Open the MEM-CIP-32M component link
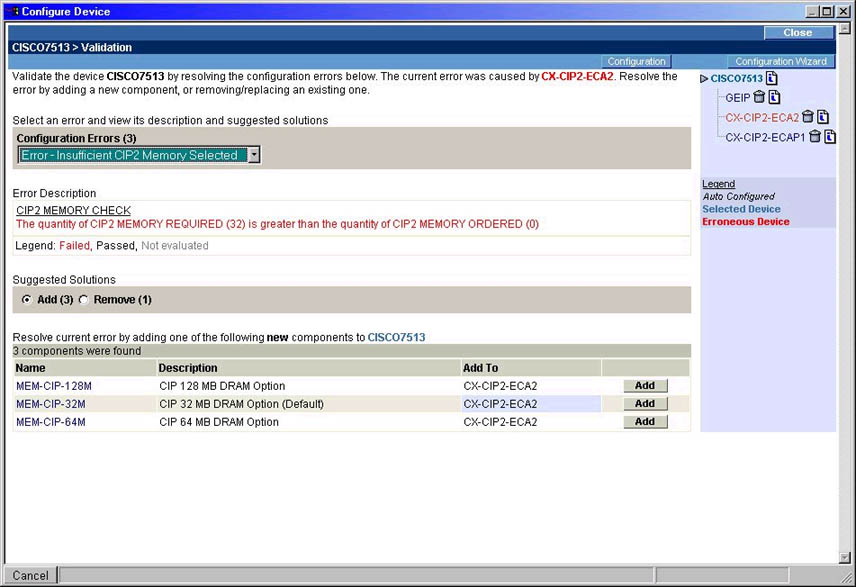 (51, 404)
